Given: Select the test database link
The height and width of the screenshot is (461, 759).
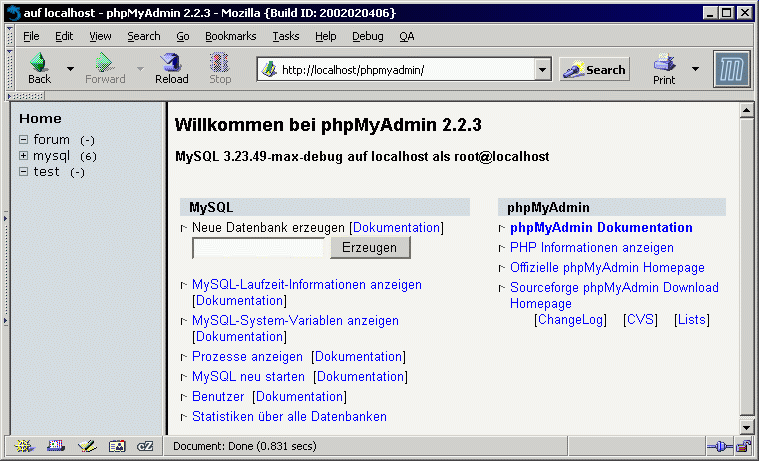Looking at the screenshot, I should click(x=46, y=171).
